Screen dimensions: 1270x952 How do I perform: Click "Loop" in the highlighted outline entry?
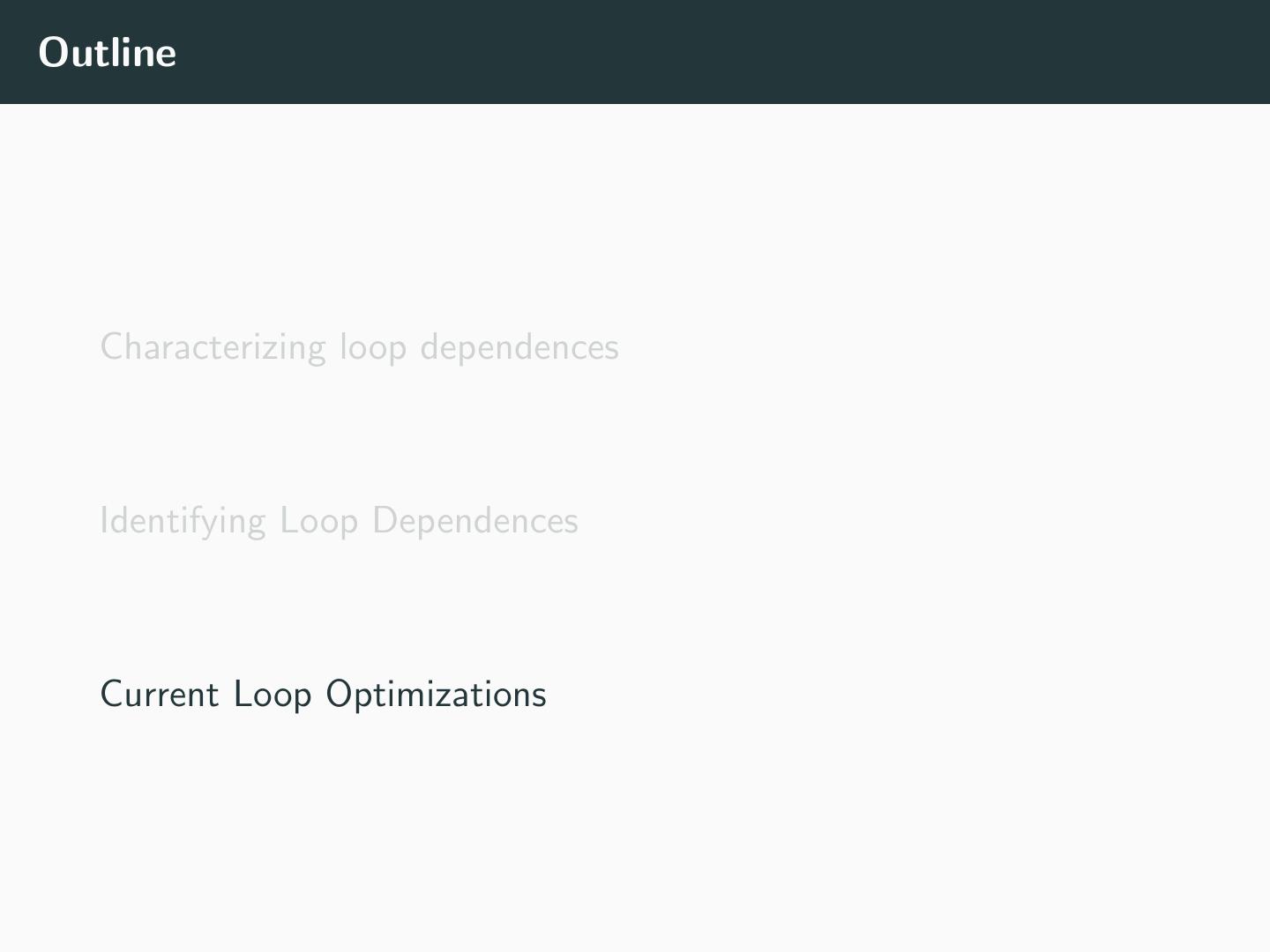pos(272,695)
